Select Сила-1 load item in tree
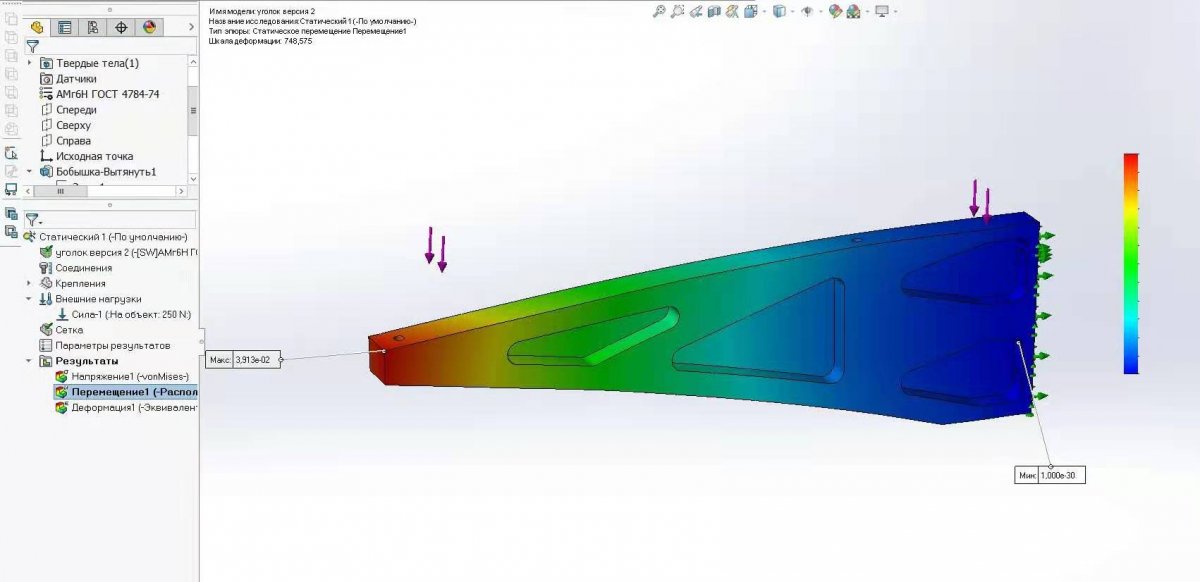1200x582 pixels. (130, 314)
